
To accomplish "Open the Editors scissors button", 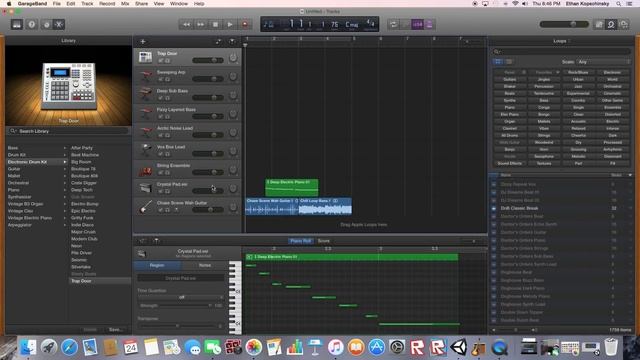I will point(59,24).
